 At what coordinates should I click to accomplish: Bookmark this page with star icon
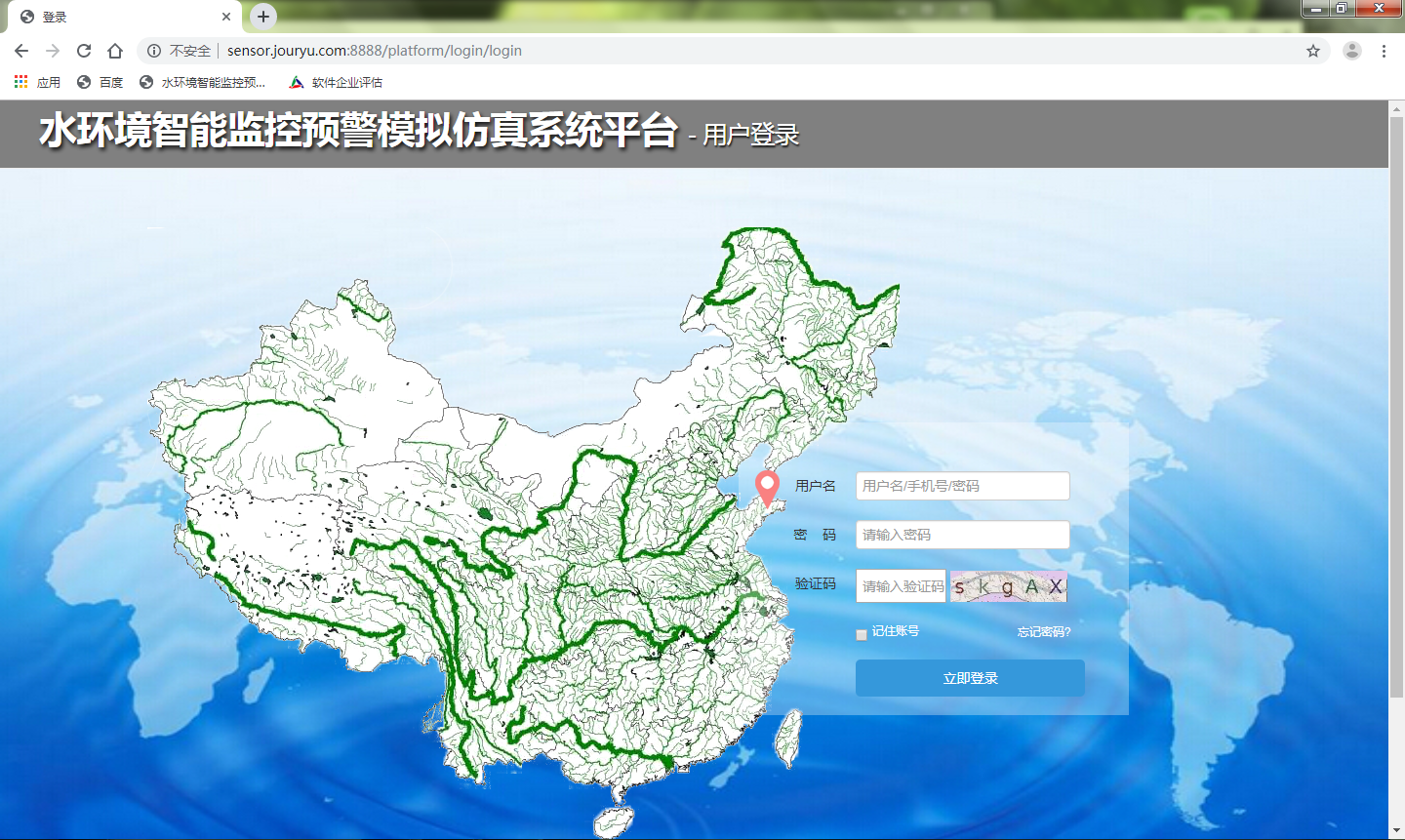(1313, 51)
